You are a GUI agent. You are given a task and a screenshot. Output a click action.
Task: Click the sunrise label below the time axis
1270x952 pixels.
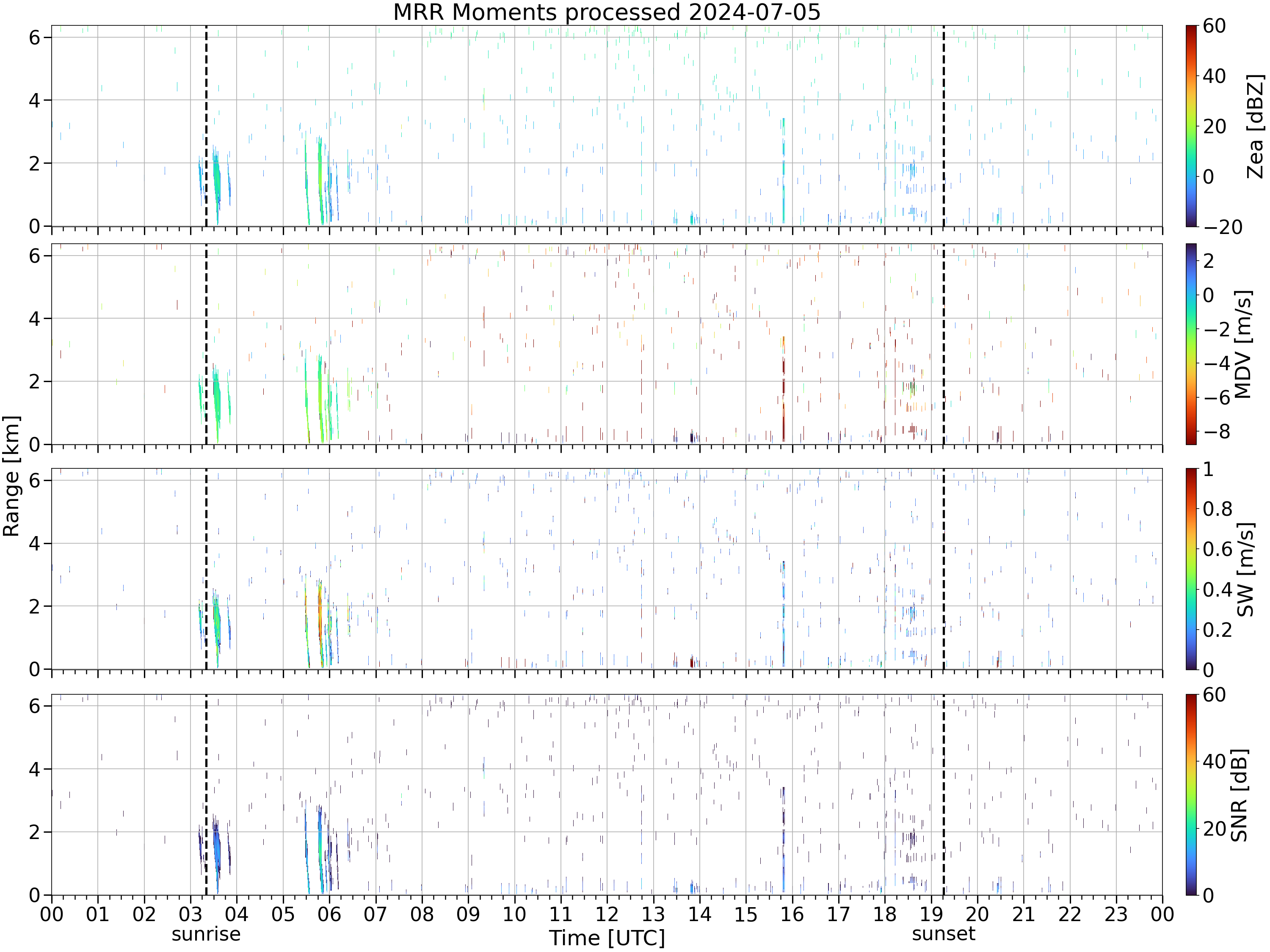coord(206,934)
